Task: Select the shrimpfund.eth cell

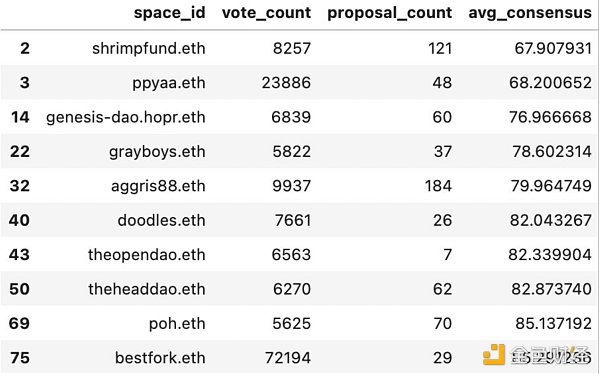Action: point(149,49)
